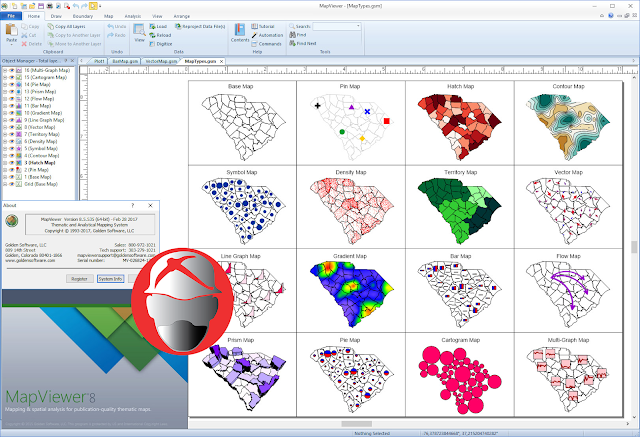
Task: Click the ribbon Undo button
Action: tap(116, 27)
